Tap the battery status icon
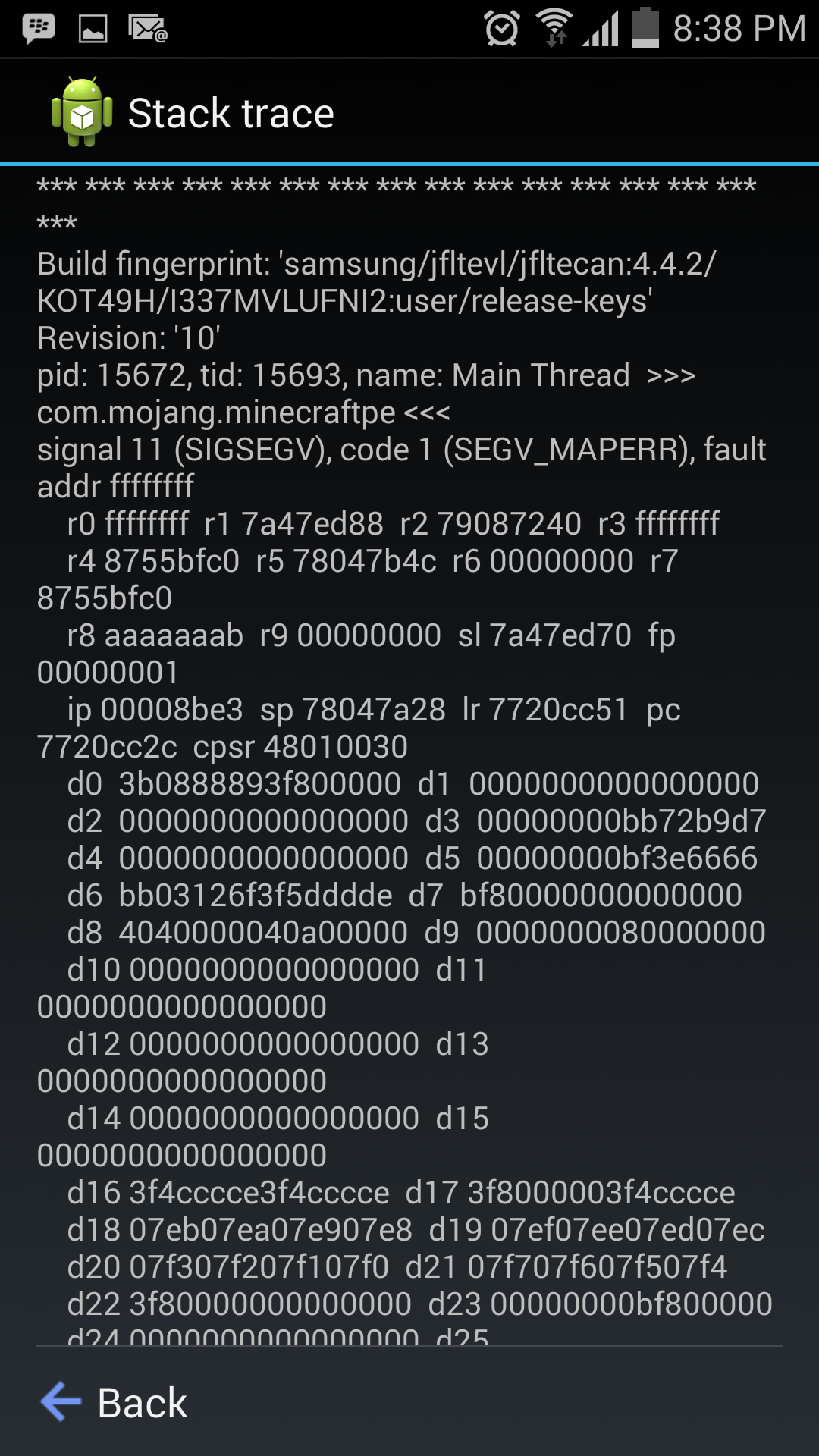This screenshot has width=819, height=1456. coord(645,28)
